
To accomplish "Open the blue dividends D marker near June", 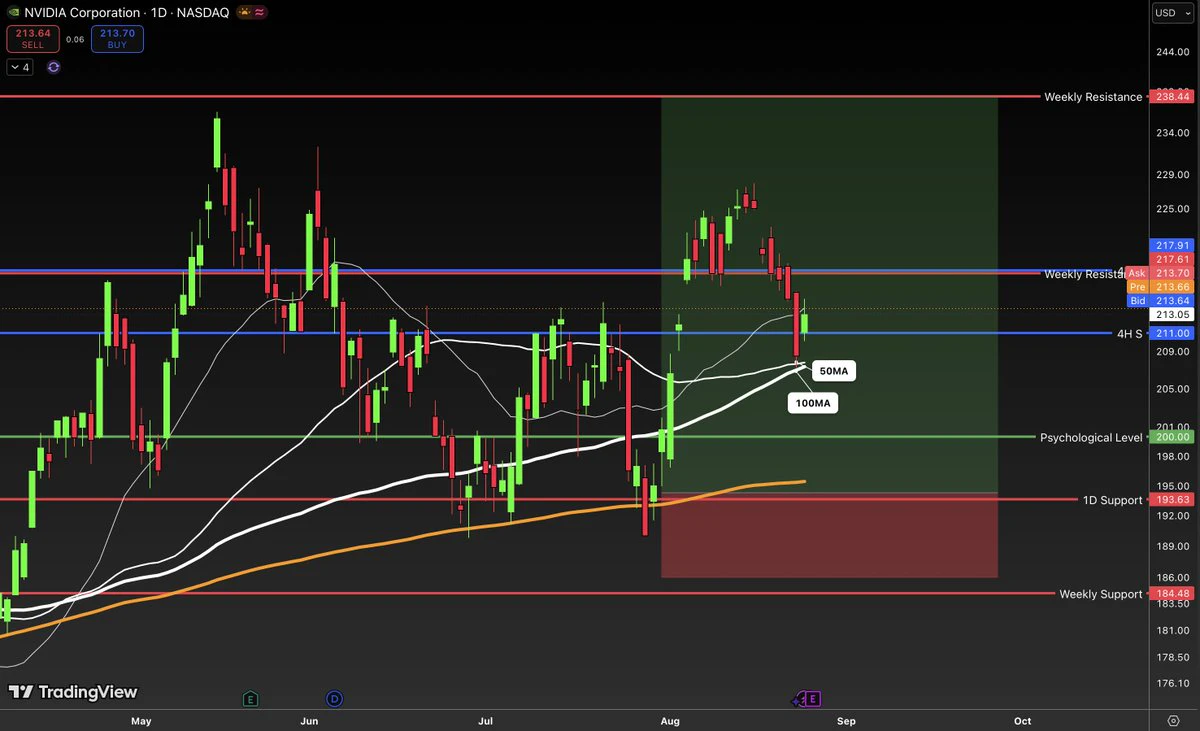I will (334, 698).
